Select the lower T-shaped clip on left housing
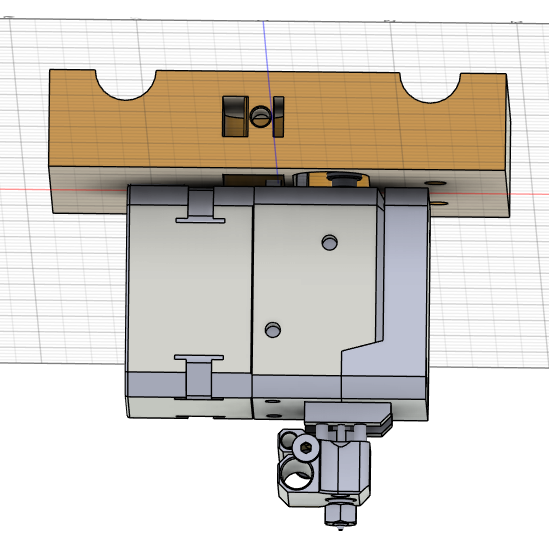The width and height of the screenshot is (549, 551). tap(199, 377)
